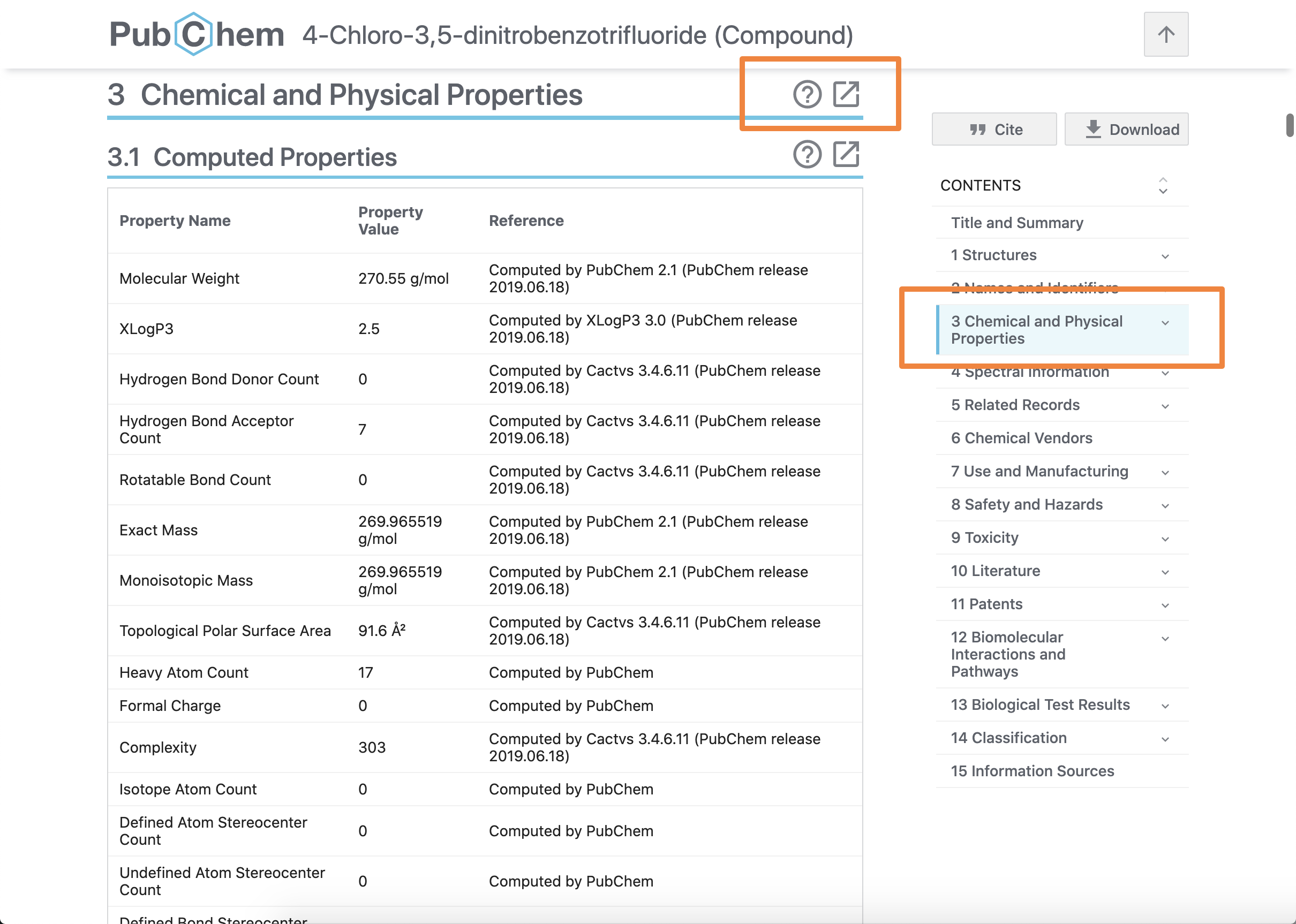Select 3 Chemical and Physical Properties entry
The height and width of the screenshot is (924, 1296).
coord(1036,329)
